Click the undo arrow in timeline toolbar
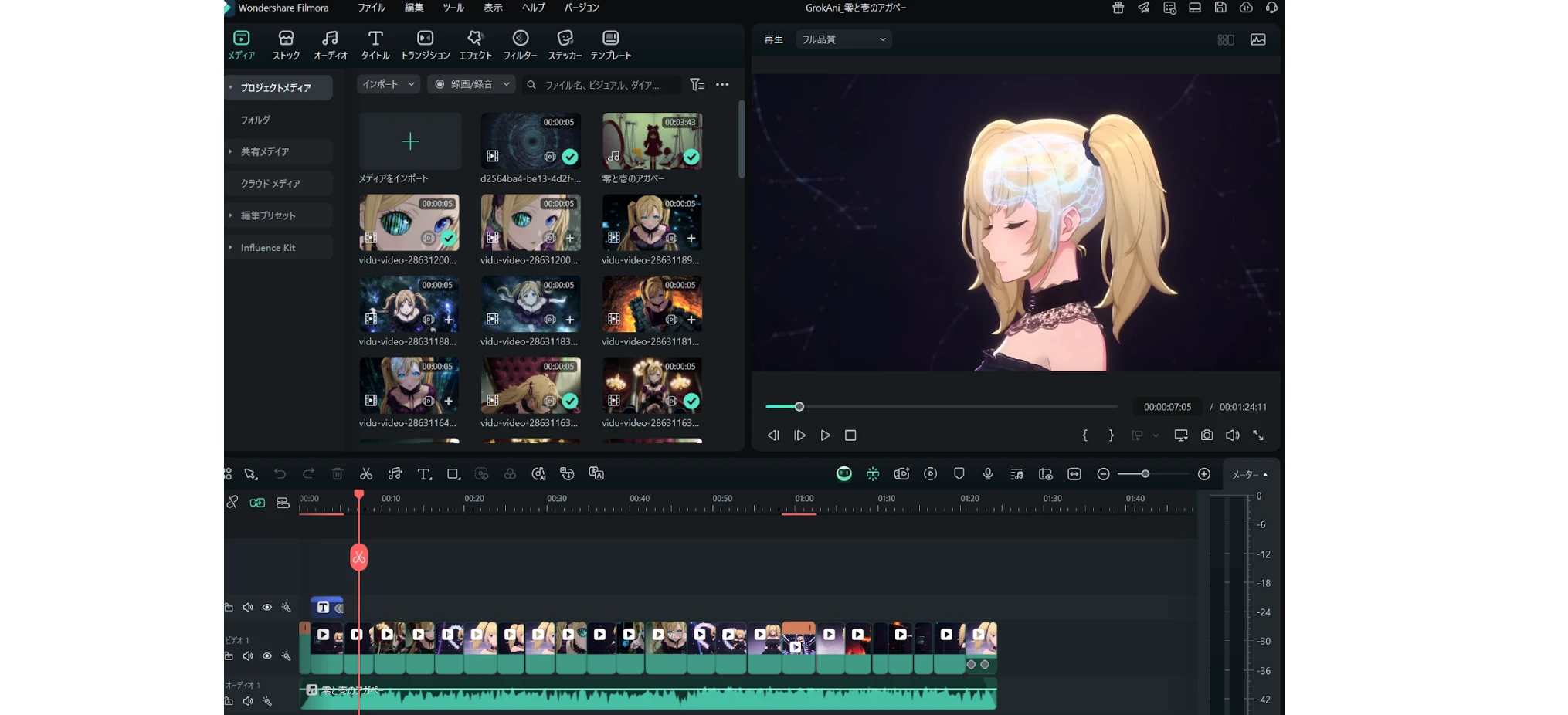1568x715 pixels. [x=280, y=474]
